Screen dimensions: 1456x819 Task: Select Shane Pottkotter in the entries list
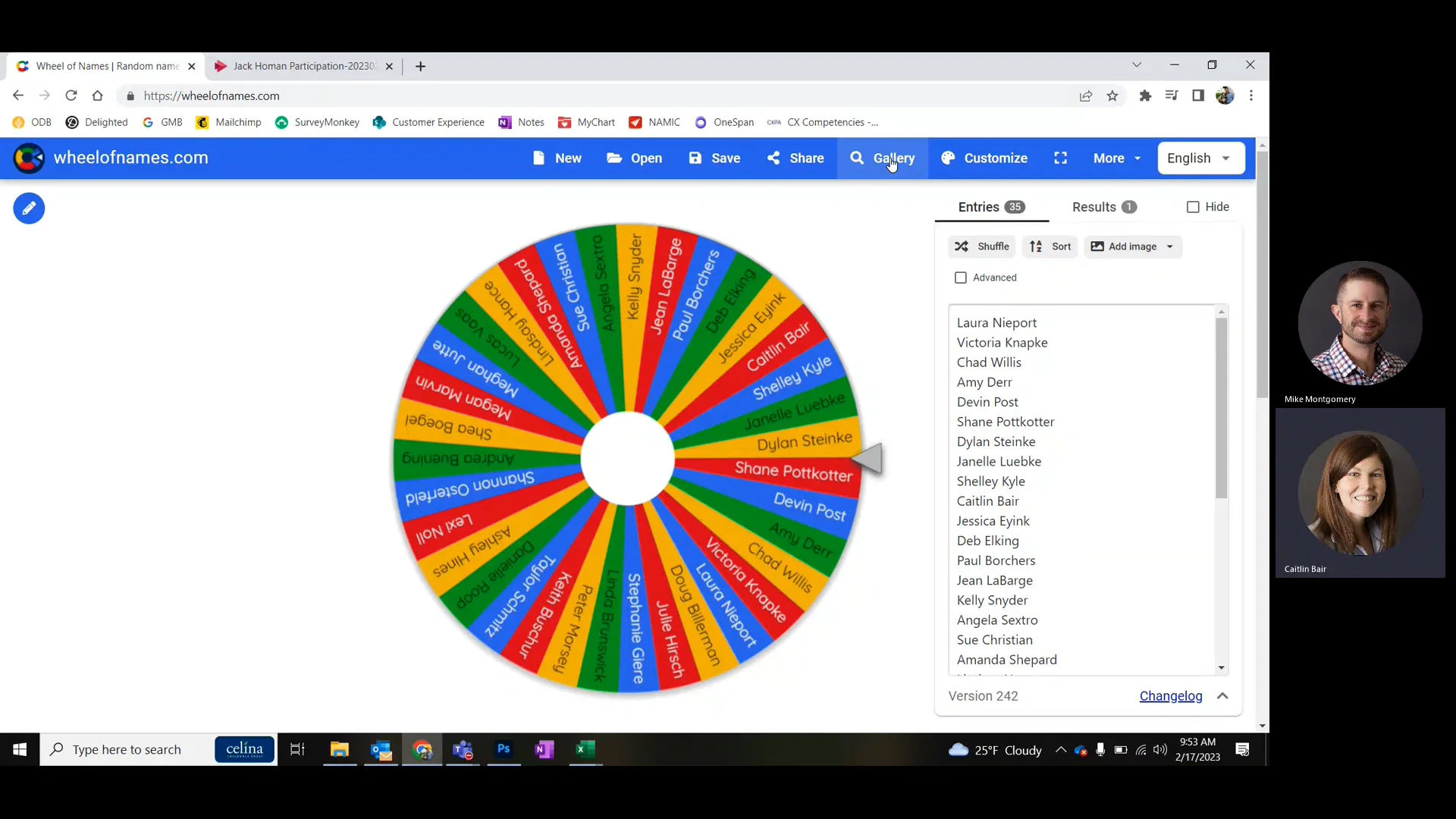1006,422
